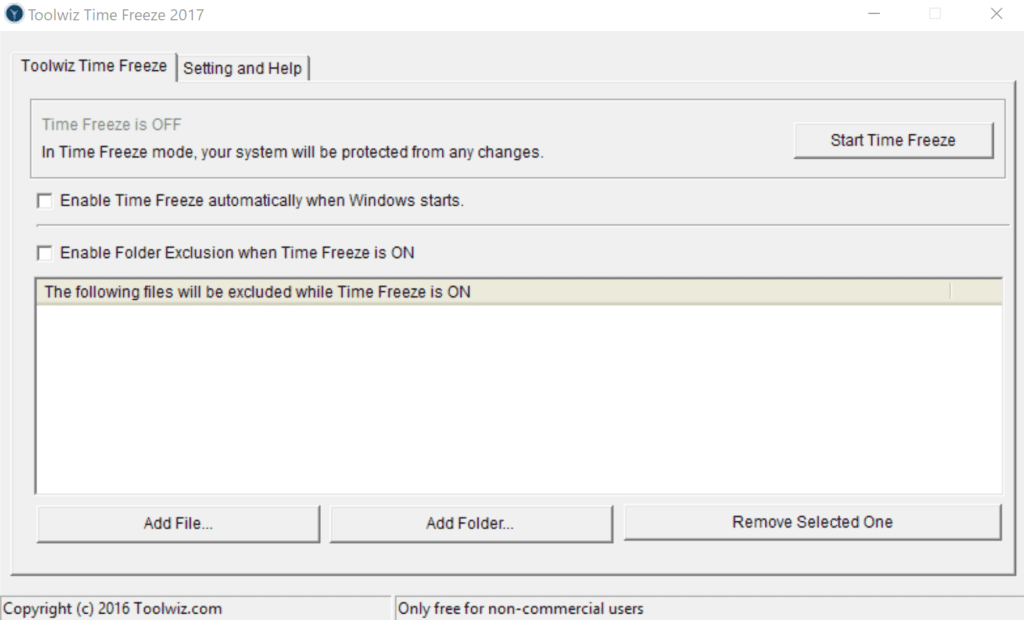Select the Toolwiz Time Freeze tab
This screenshot has width=1024, height=620.
[x=94, y=66]
